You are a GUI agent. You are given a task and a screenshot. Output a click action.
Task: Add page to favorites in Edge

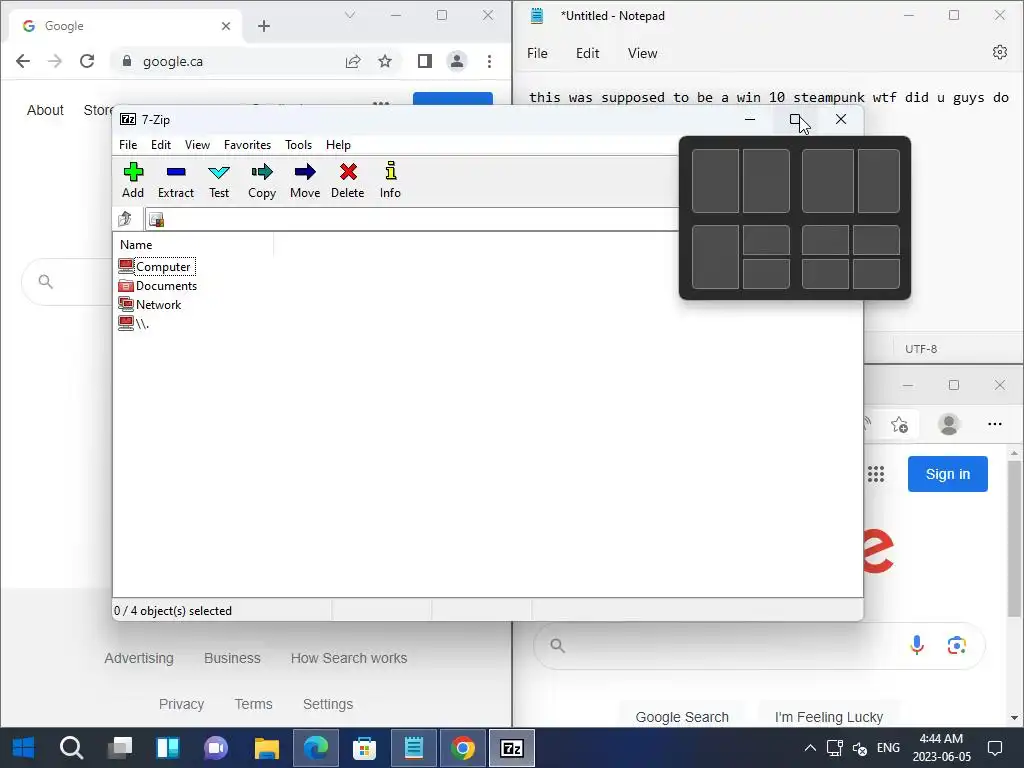(900, 424)
